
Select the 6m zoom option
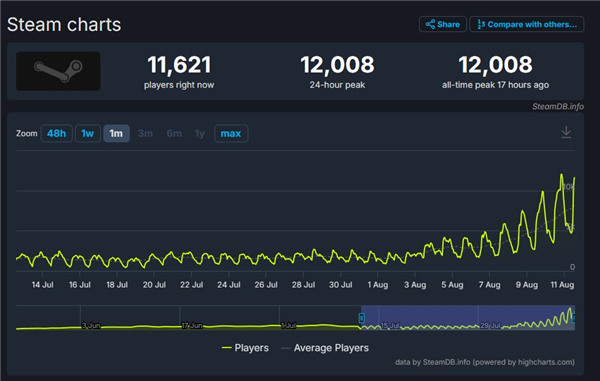tap(174, 134)
